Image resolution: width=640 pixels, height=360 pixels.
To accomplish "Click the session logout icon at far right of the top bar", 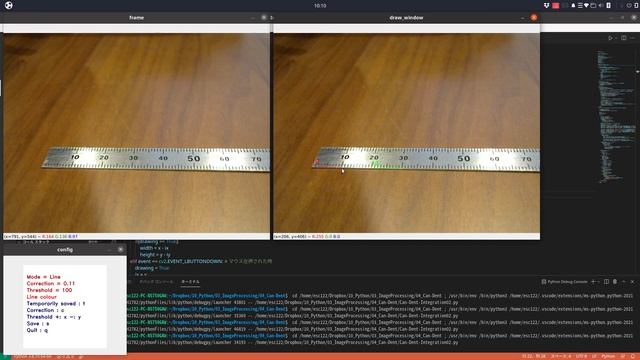I will (636, 5).
